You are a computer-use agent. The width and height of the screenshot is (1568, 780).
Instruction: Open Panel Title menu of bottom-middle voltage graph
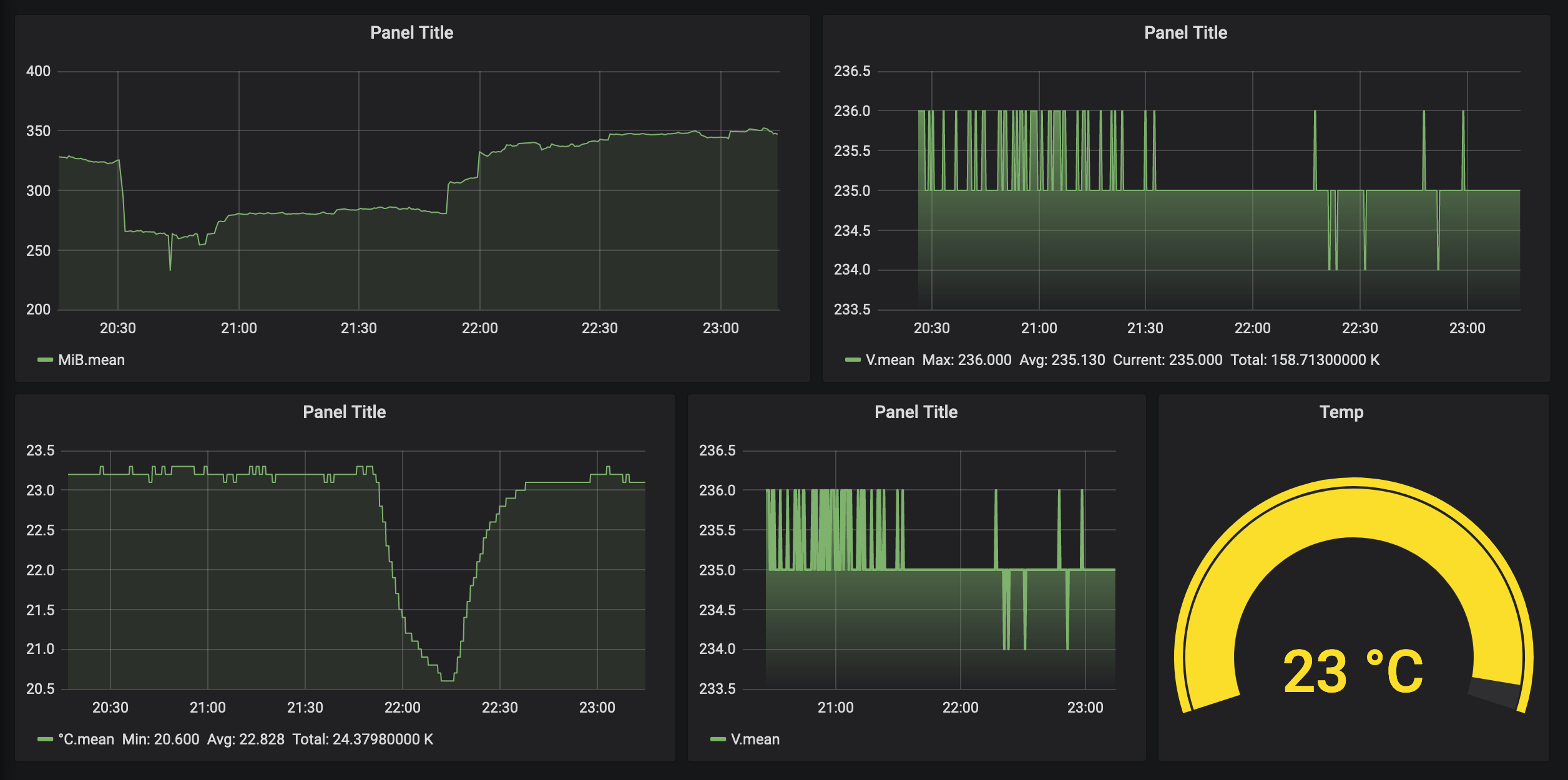click(x=916, y=412)
